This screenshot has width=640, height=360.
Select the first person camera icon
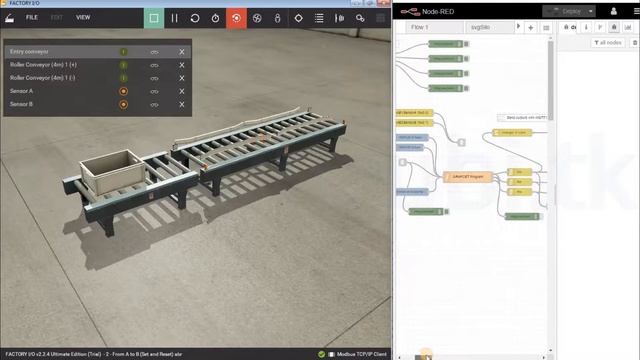click(x=278, y=18)
